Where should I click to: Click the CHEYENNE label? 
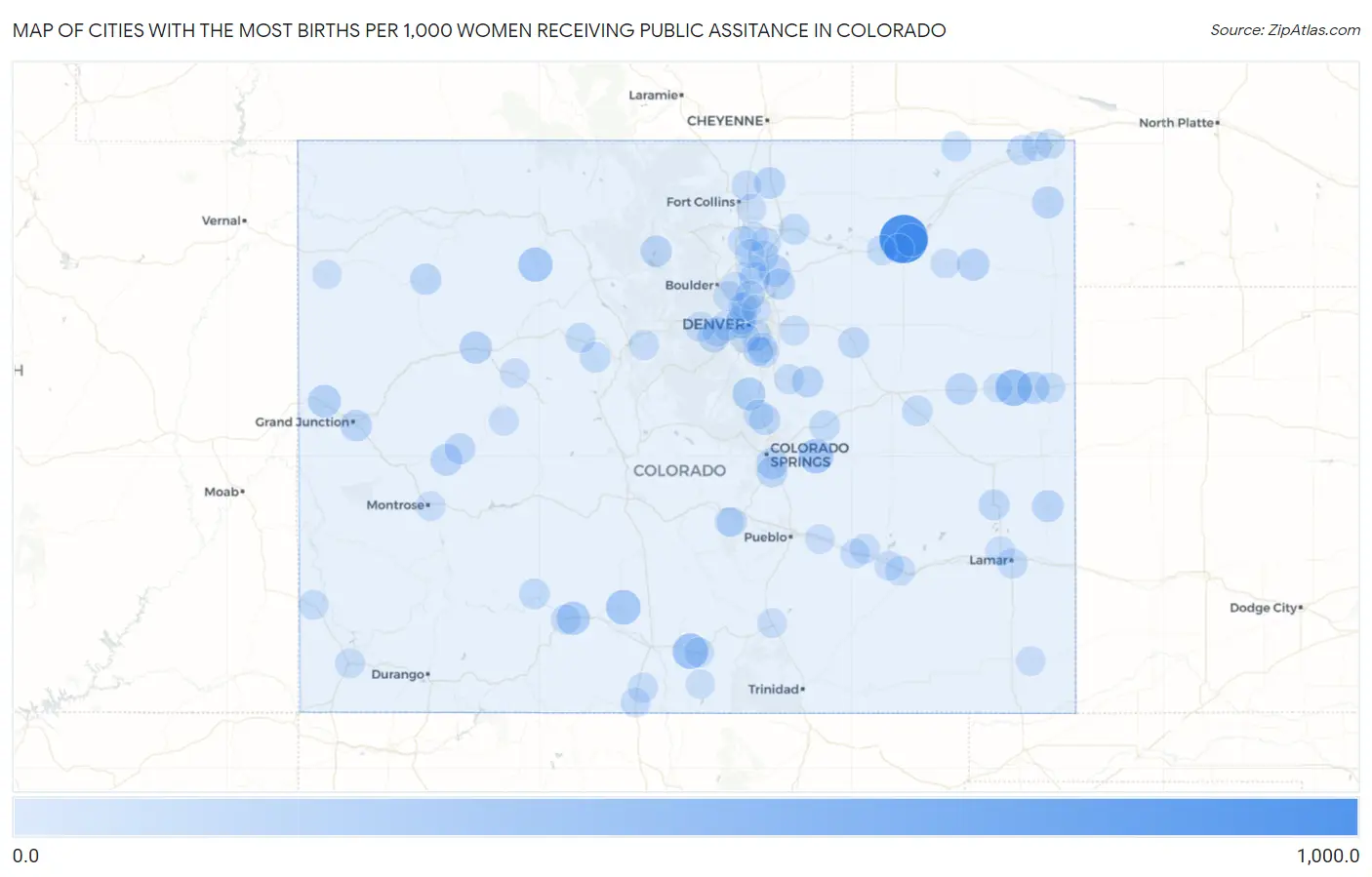click(x=725, y=121)
